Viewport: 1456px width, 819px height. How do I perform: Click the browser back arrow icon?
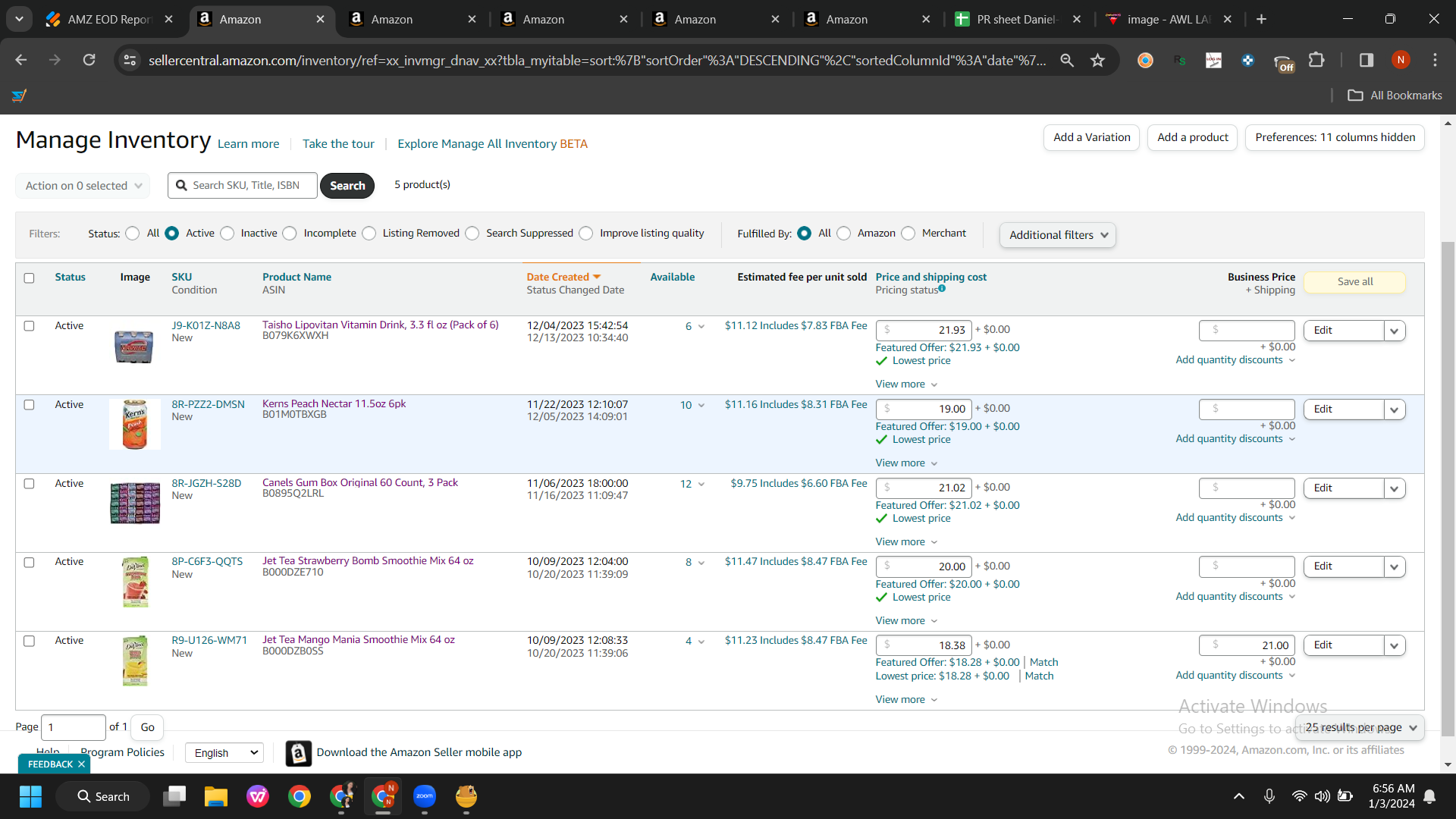(20, 60)
